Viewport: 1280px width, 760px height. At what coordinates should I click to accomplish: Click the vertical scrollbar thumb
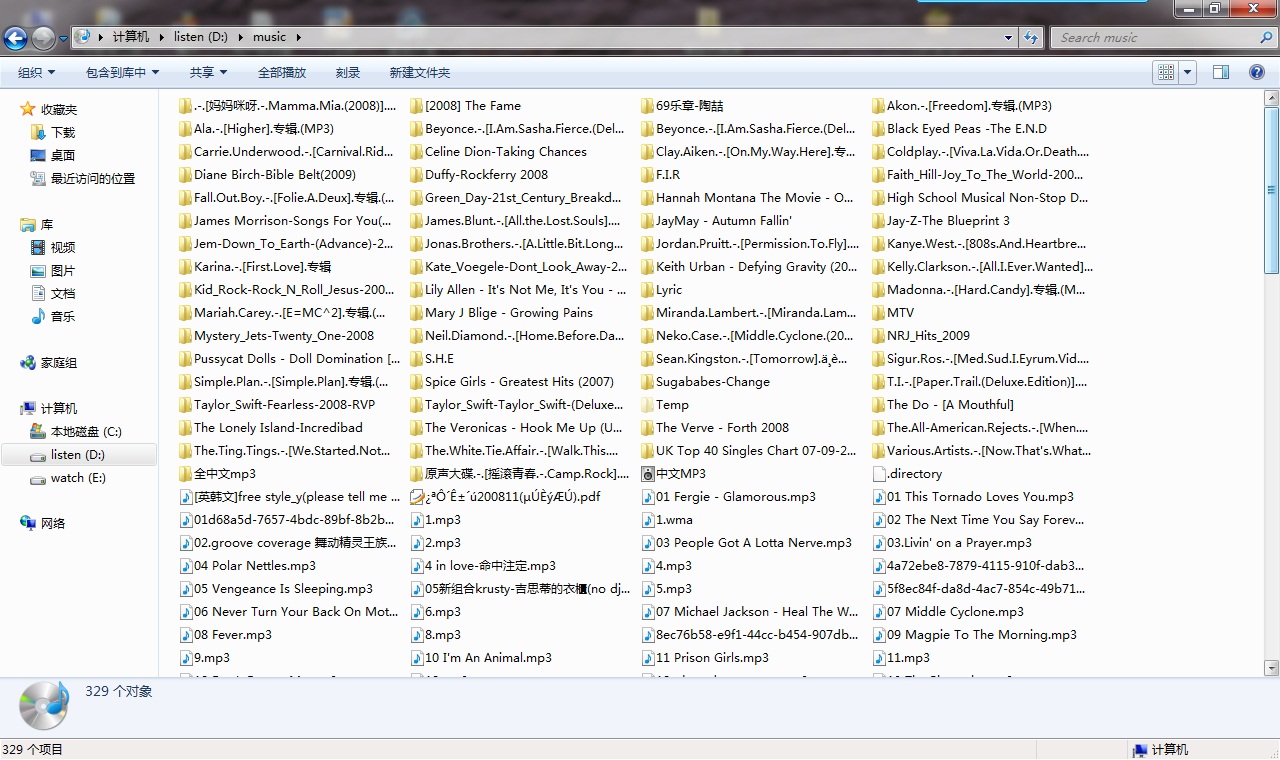(x=1271, y=189)
